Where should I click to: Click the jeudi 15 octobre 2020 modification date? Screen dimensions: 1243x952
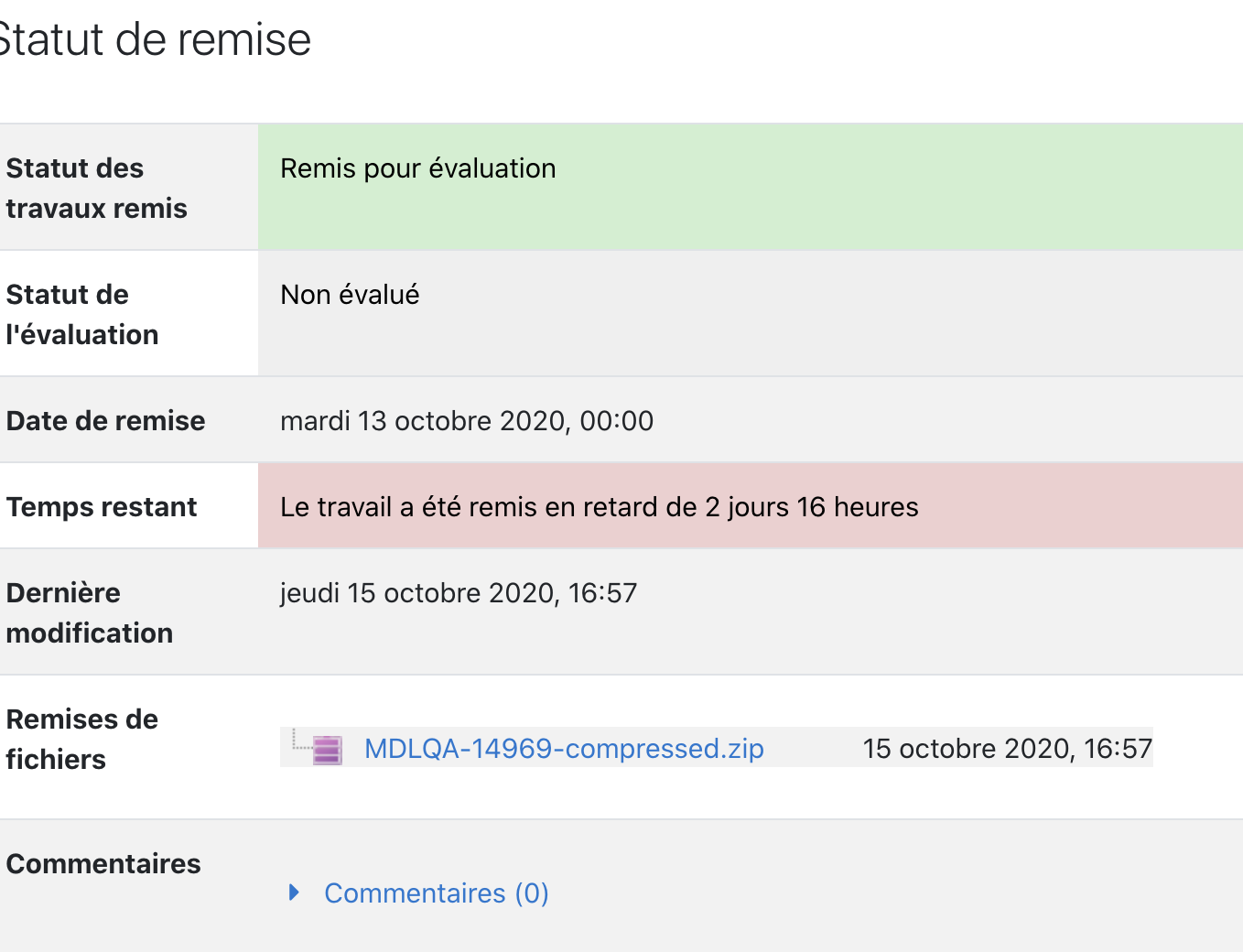coord(459,593)
